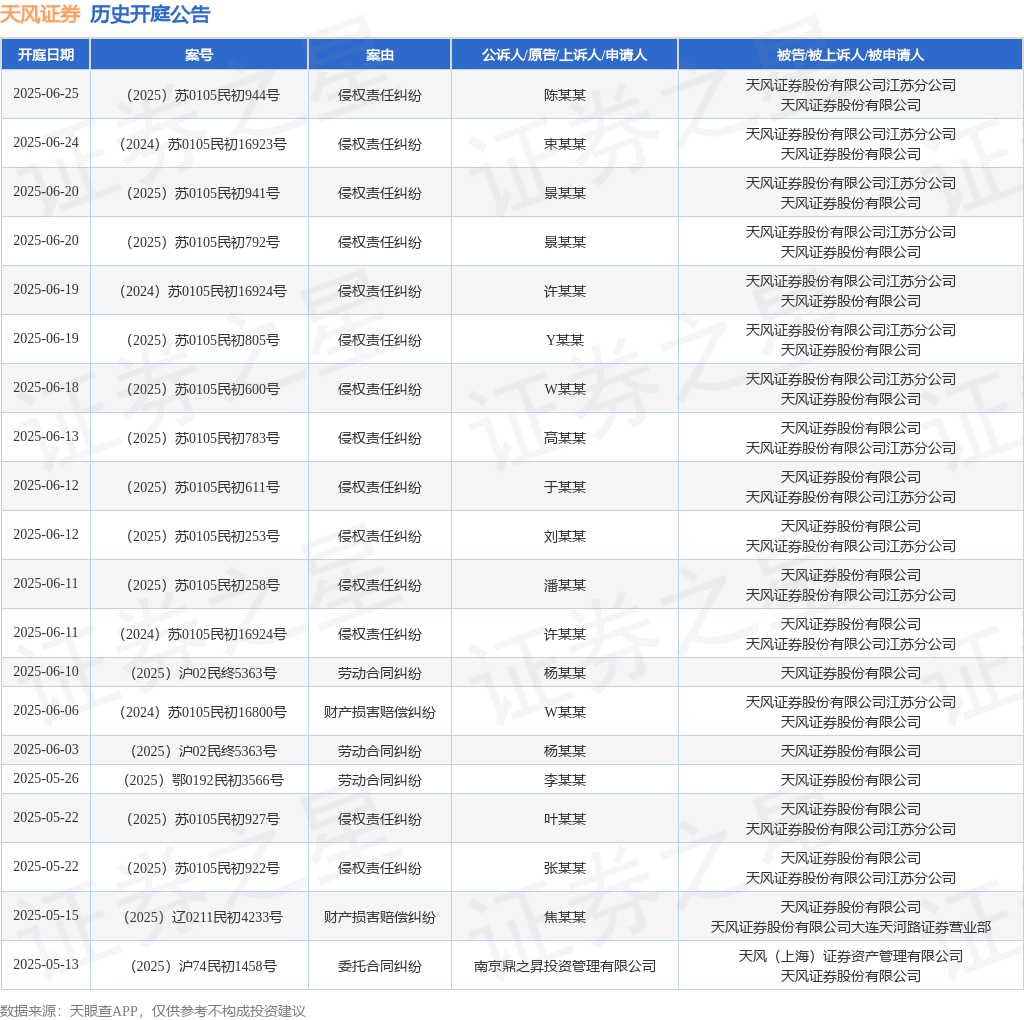
Task: Click case number (2025)苏0105民初792号
Action: 199,242
